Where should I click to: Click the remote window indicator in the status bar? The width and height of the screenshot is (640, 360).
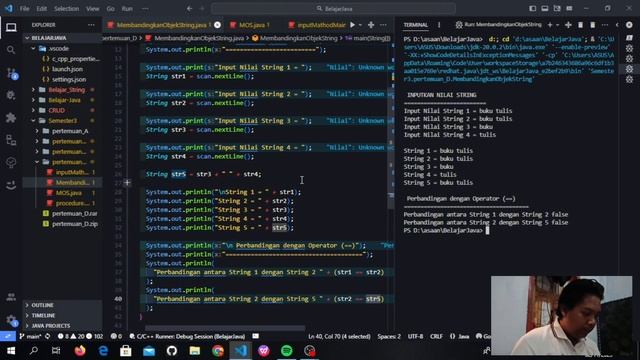pyautogui.click(x=8, y=336)
